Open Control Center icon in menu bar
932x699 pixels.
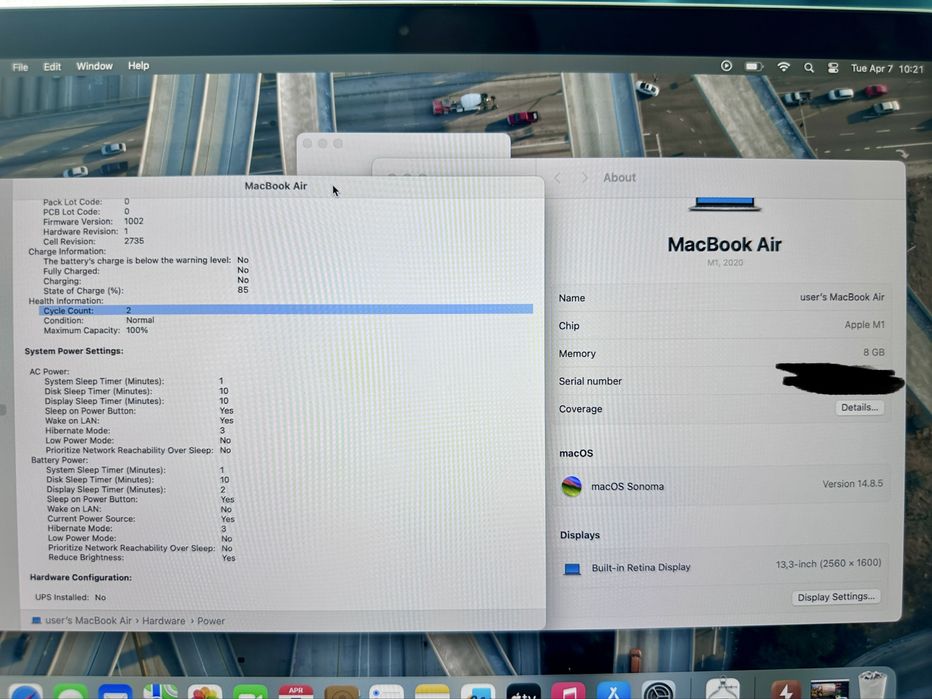[833, 68]
